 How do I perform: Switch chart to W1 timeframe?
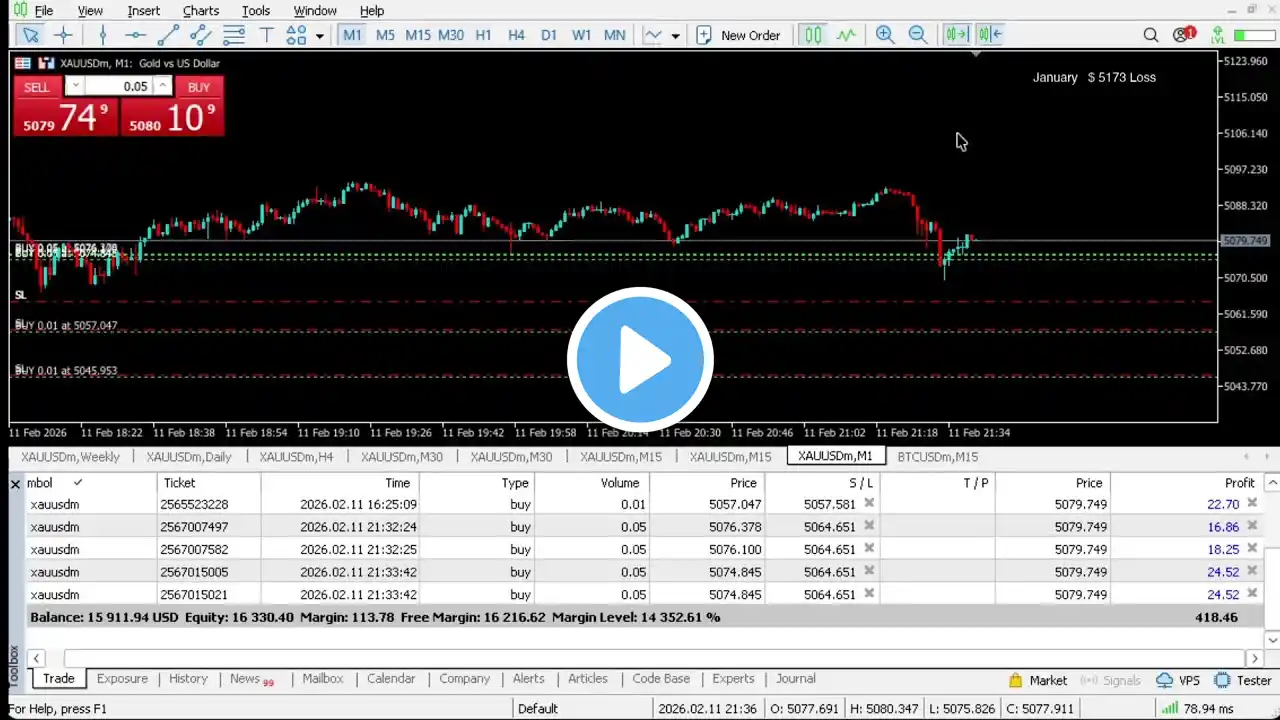pyautogui.click(x=581, y=35)
